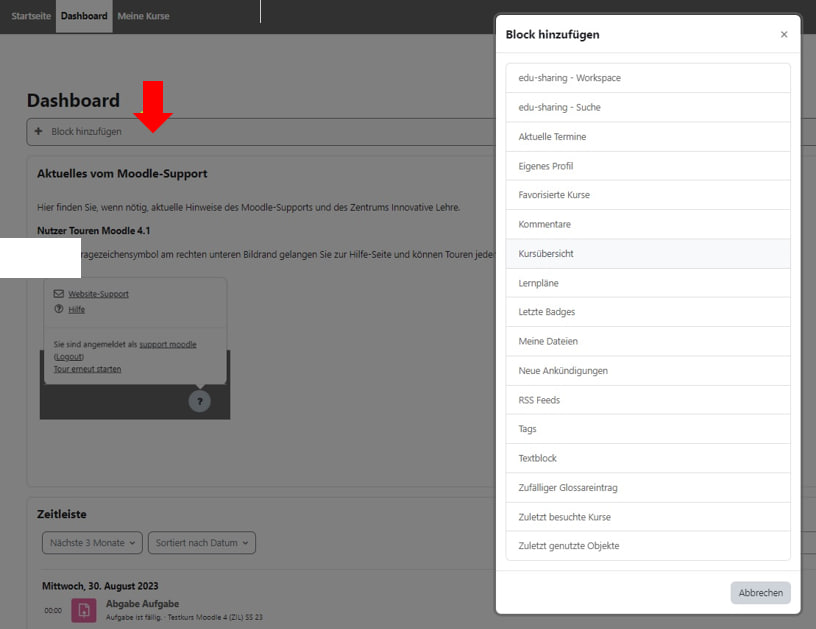The height and width of the screenshot is (629, 816).
Task: Open the Abgabe Aufgabe timeline entry
Action: (142, 603)
